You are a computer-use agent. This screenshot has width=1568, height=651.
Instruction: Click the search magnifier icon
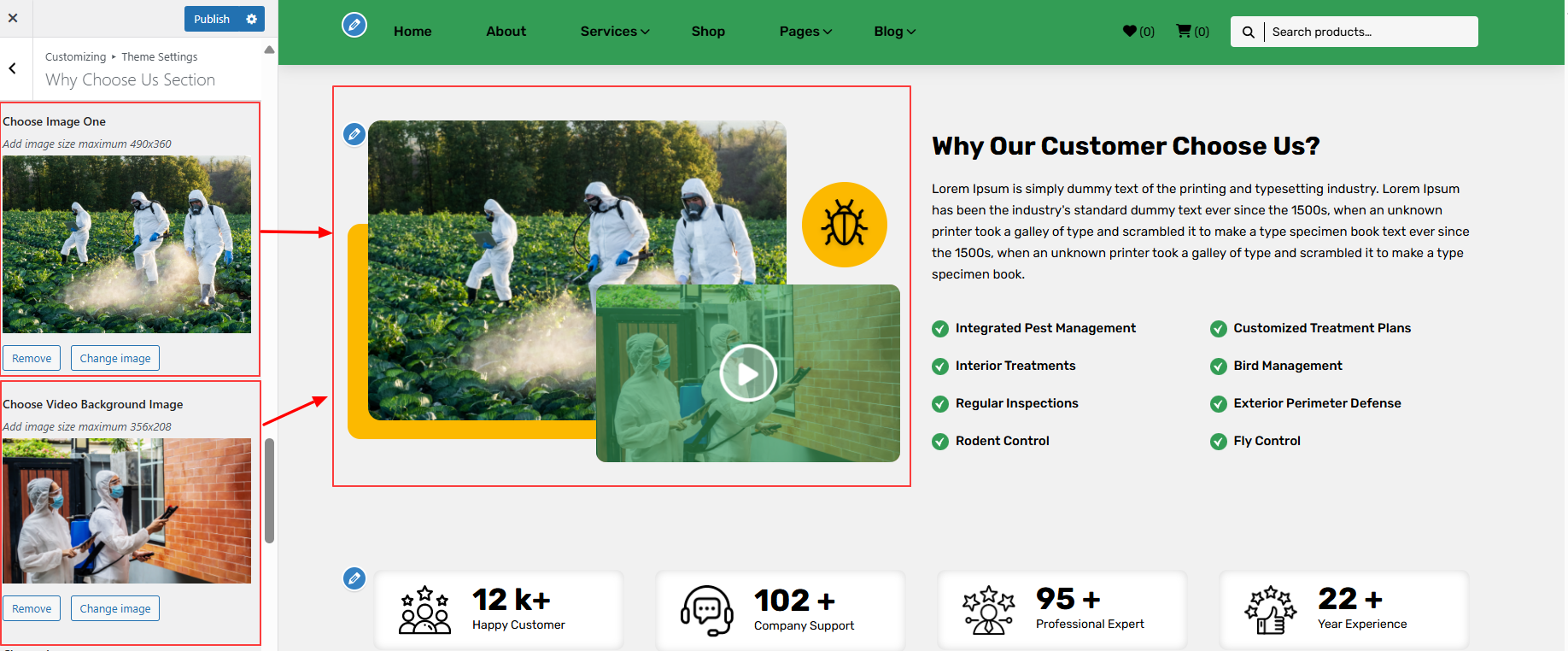coord(1248,32)
